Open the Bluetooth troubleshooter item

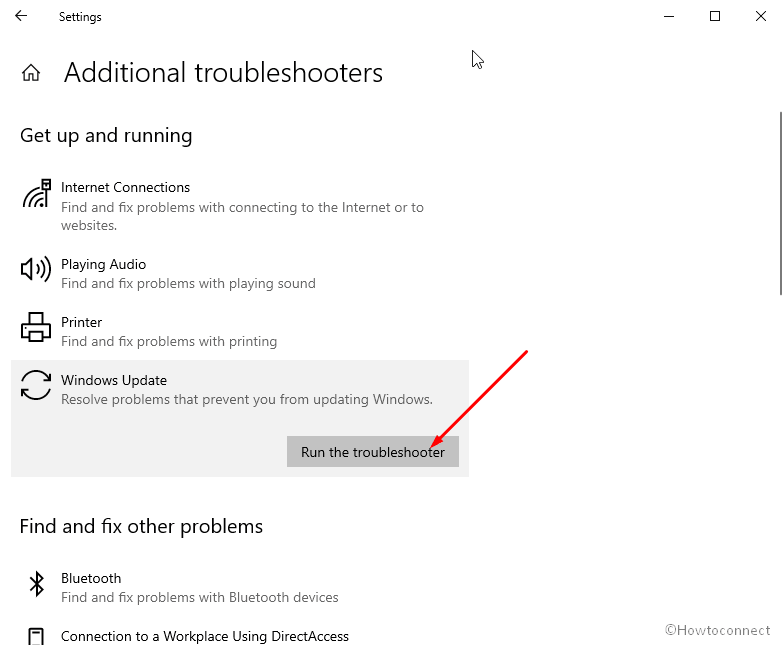(x=240, y=587)
